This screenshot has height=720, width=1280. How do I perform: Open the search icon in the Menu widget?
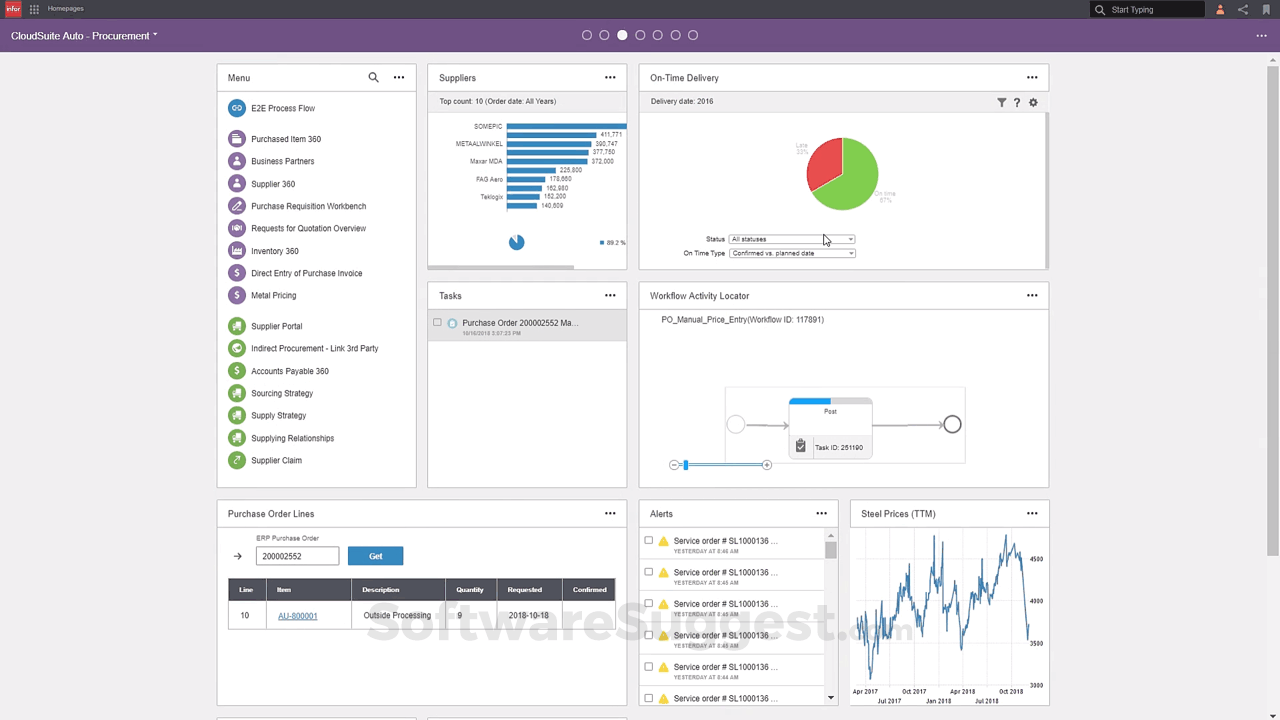coord(373,77)
